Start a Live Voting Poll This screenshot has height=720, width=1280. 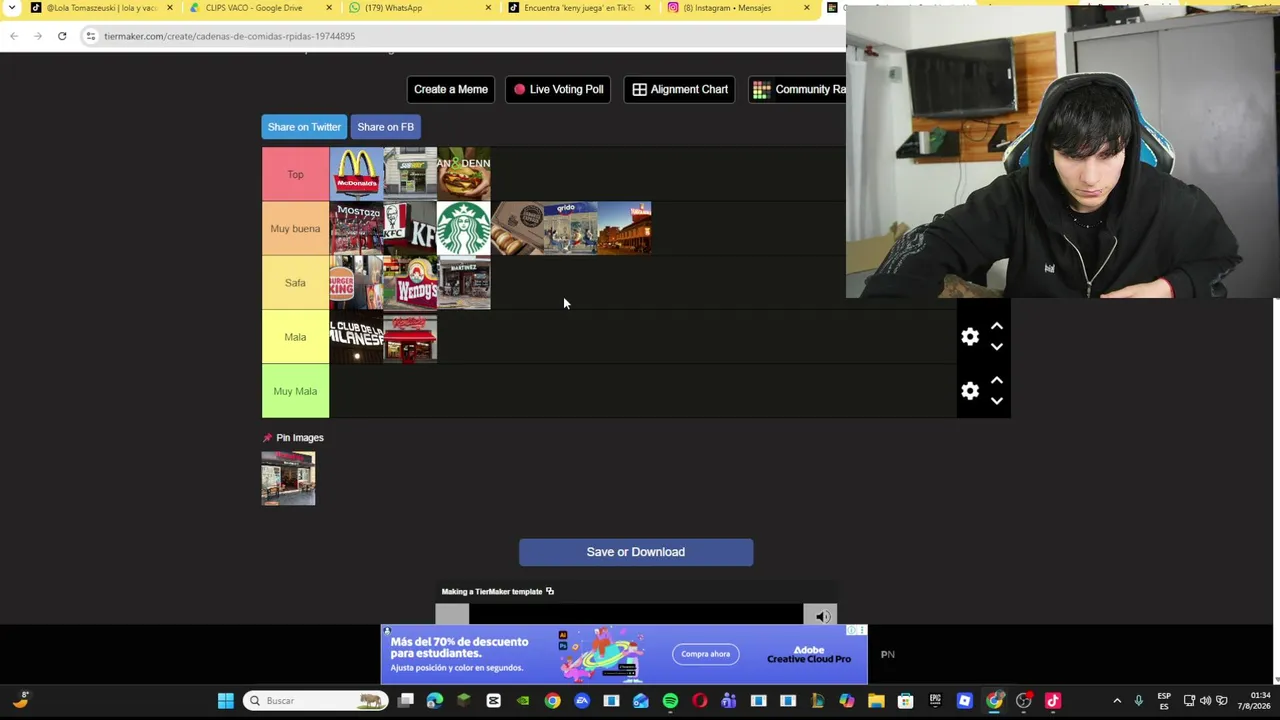pyautogui.click(x=558, y=89)
